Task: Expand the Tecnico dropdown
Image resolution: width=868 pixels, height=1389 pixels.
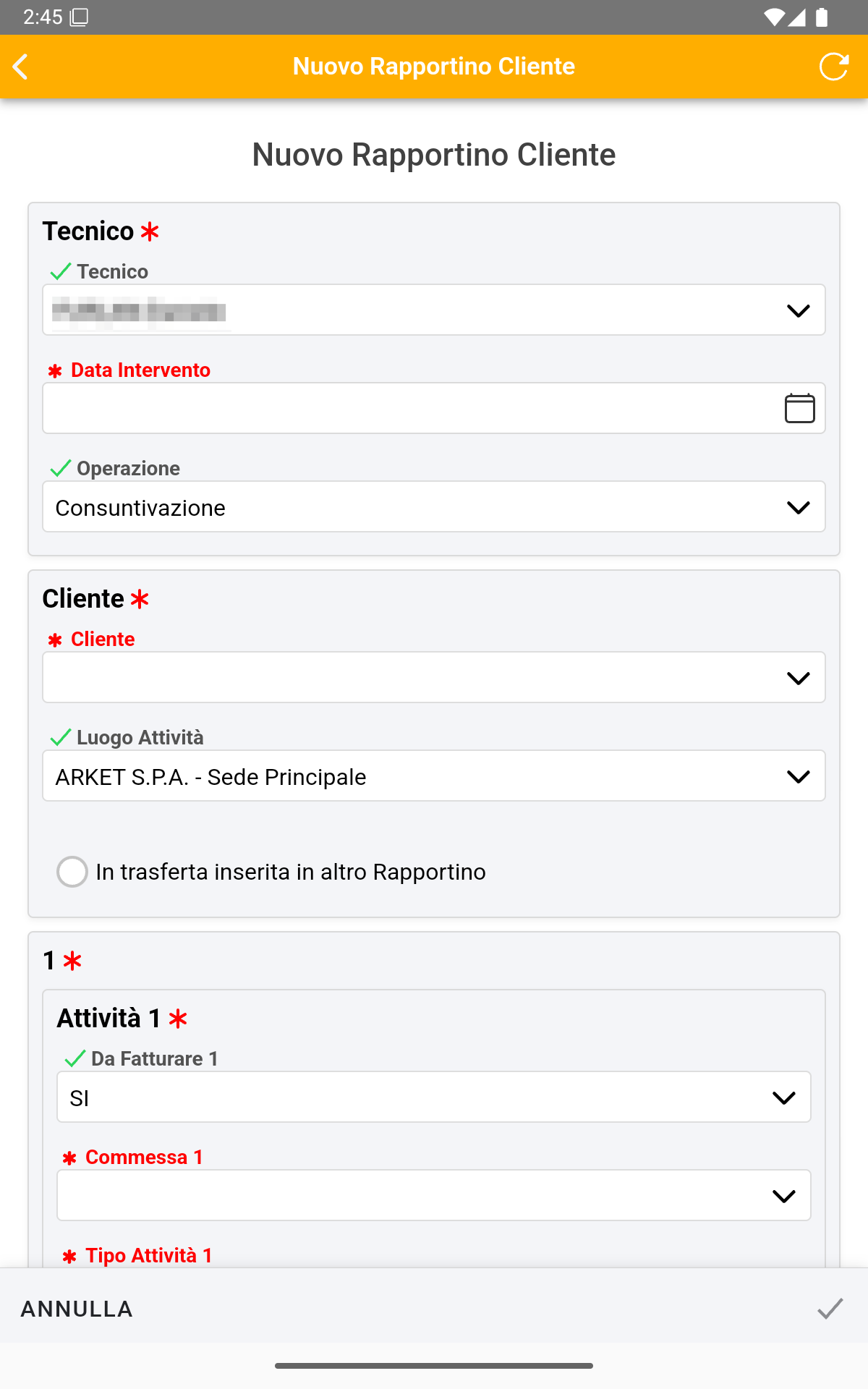Action: (798, 310)
